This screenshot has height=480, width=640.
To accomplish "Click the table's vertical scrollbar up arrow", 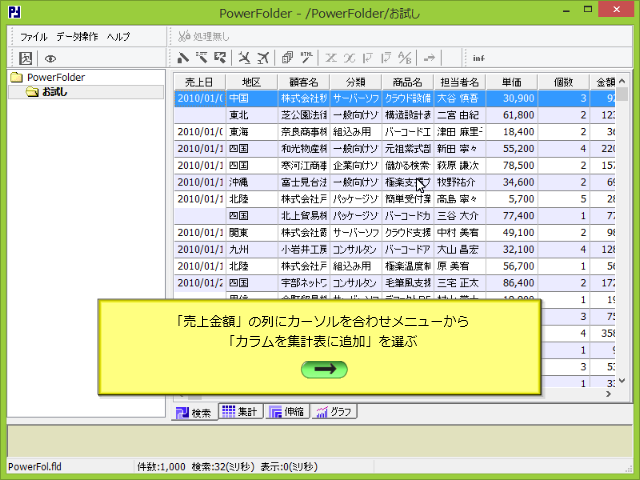I will coord(622,81).
